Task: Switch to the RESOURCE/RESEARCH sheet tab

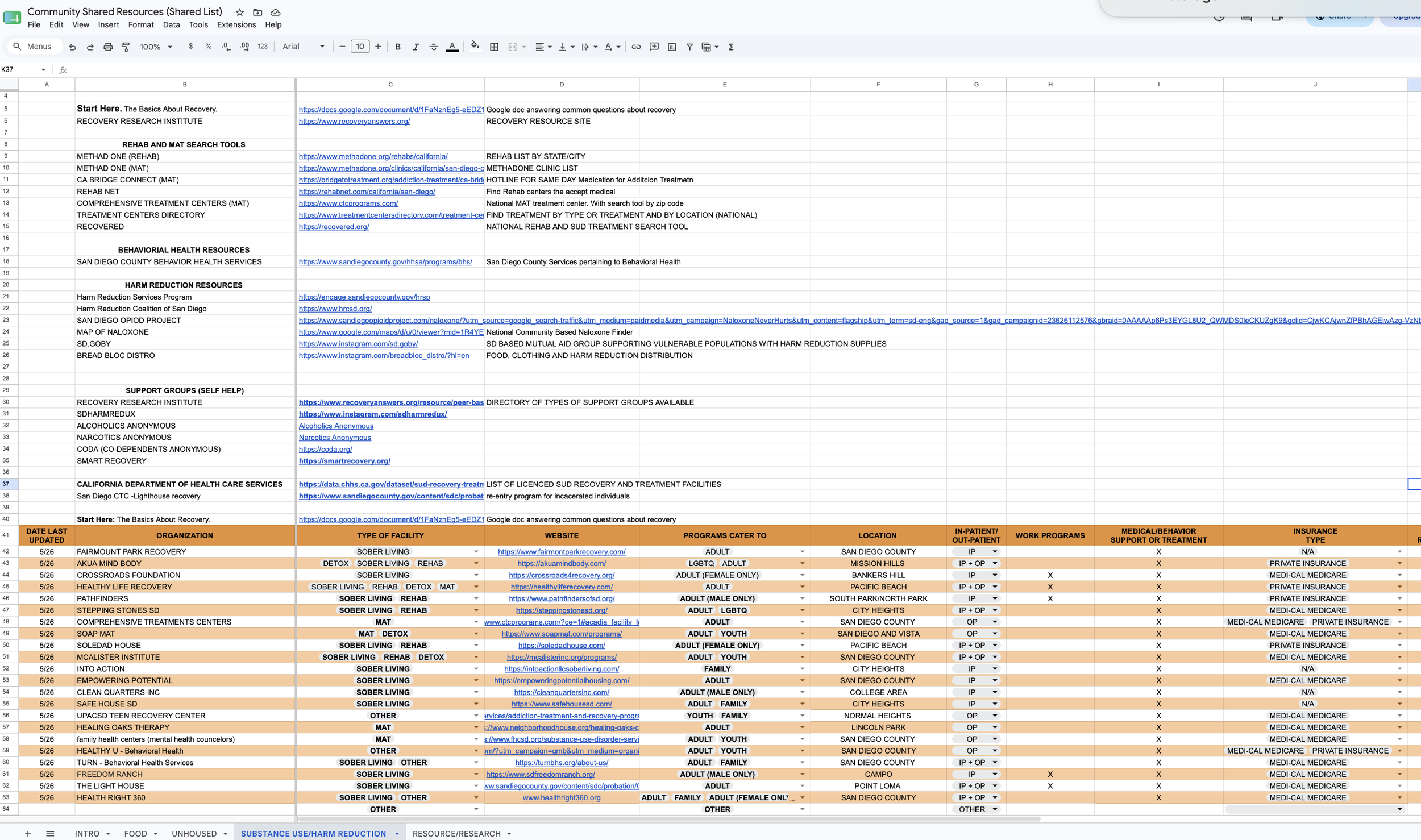Action: pyautogui.click(x=456, y=833)
